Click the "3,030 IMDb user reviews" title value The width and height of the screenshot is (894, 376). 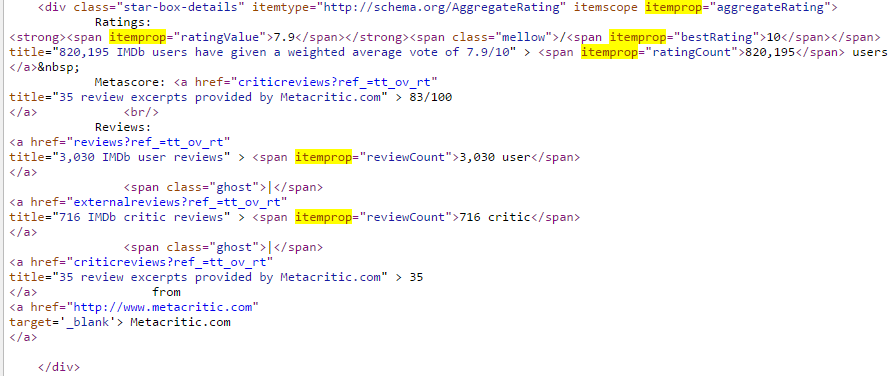pos(141,157)
